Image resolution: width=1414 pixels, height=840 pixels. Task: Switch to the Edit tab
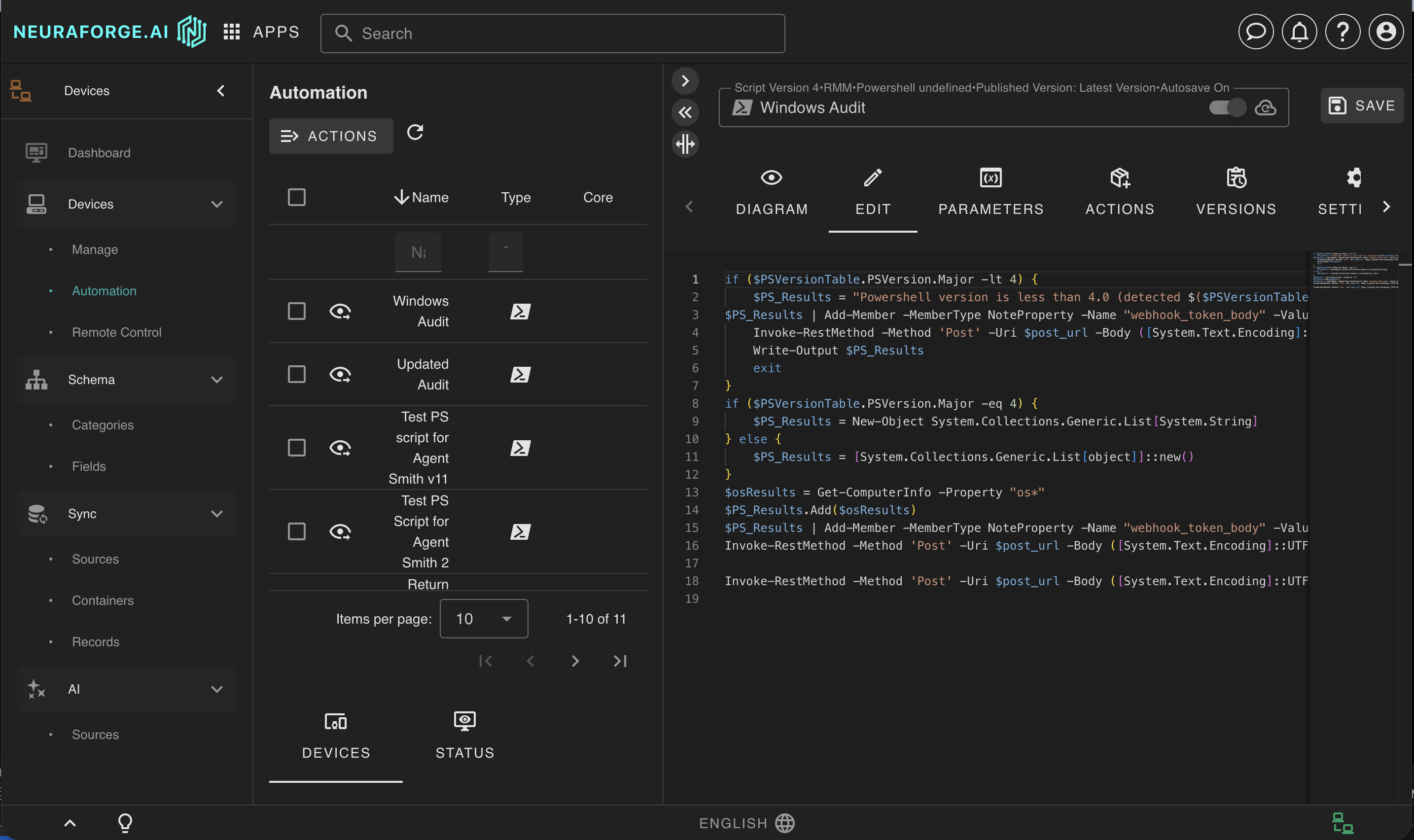872,192
